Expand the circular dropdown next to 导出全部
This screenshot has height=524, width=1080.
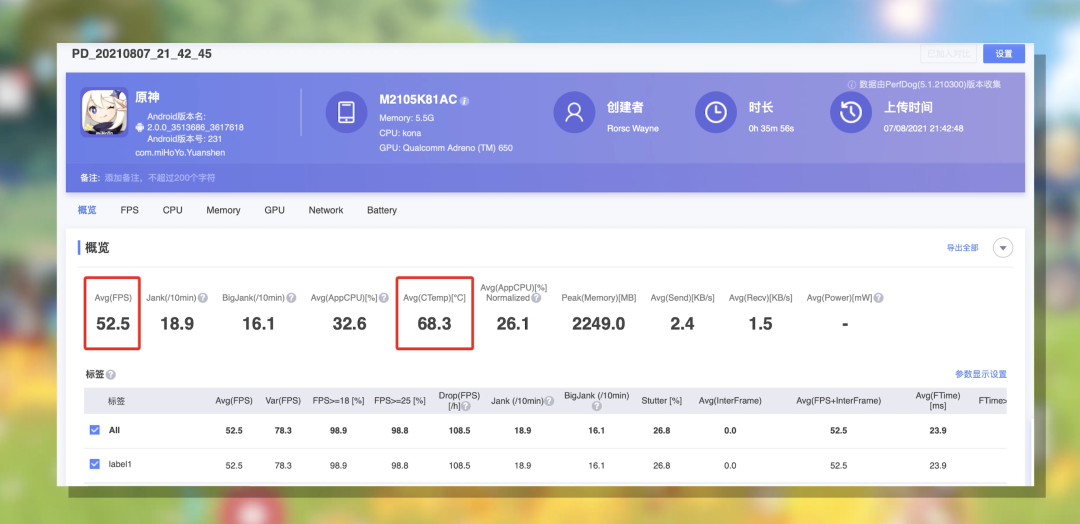pyautogui.click(x=1003, y=248)
